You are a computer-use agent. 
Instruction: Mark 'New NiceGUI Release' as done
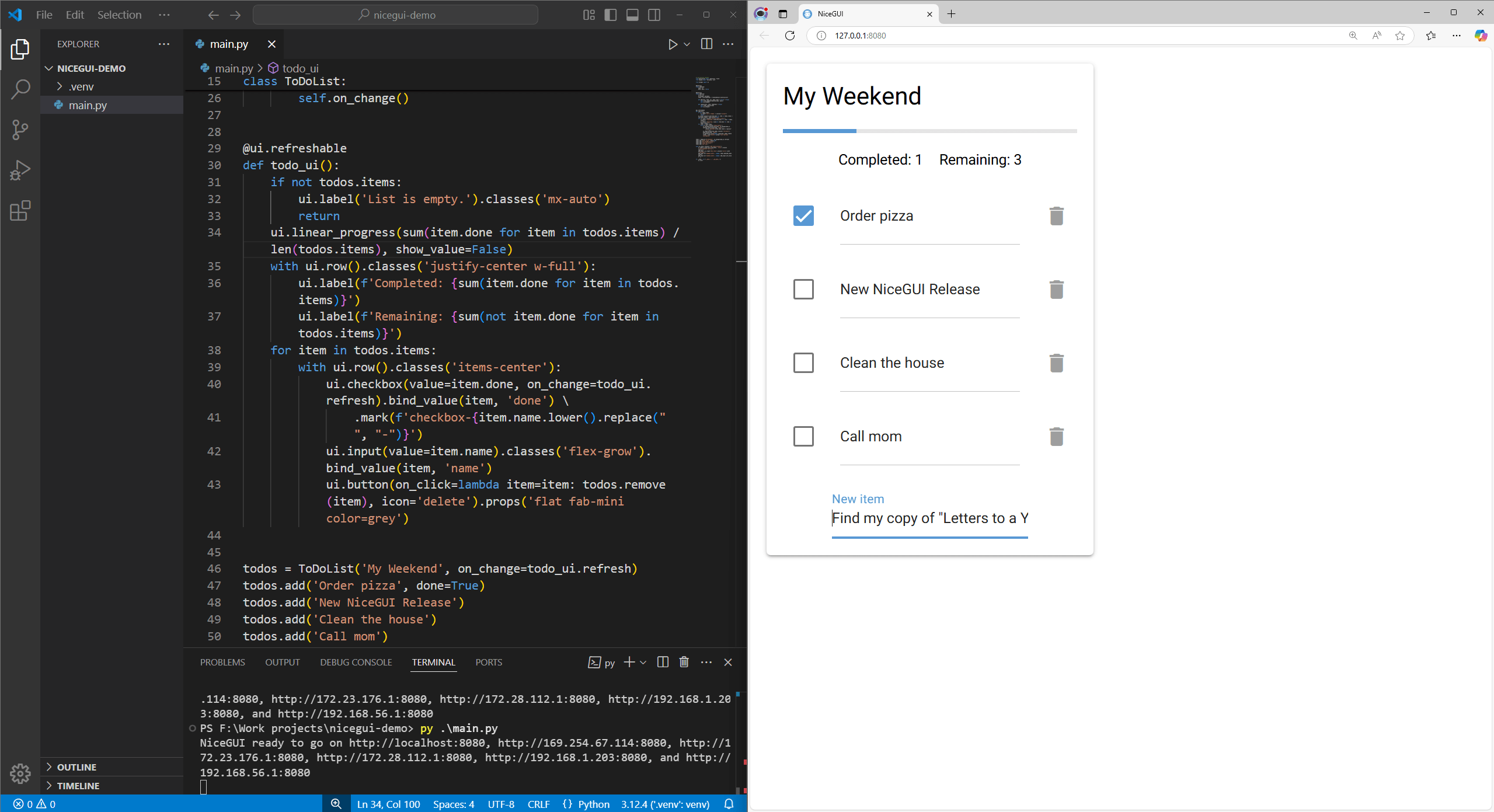pos(803,289)
